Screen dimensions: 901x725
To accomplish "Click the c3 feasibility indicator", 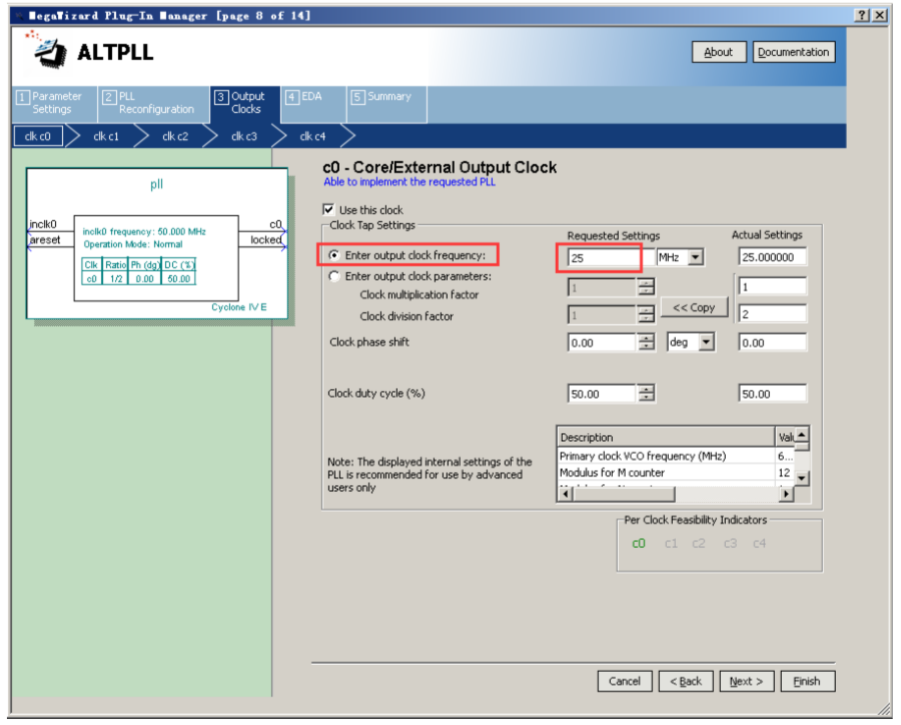I will [730, 543].
